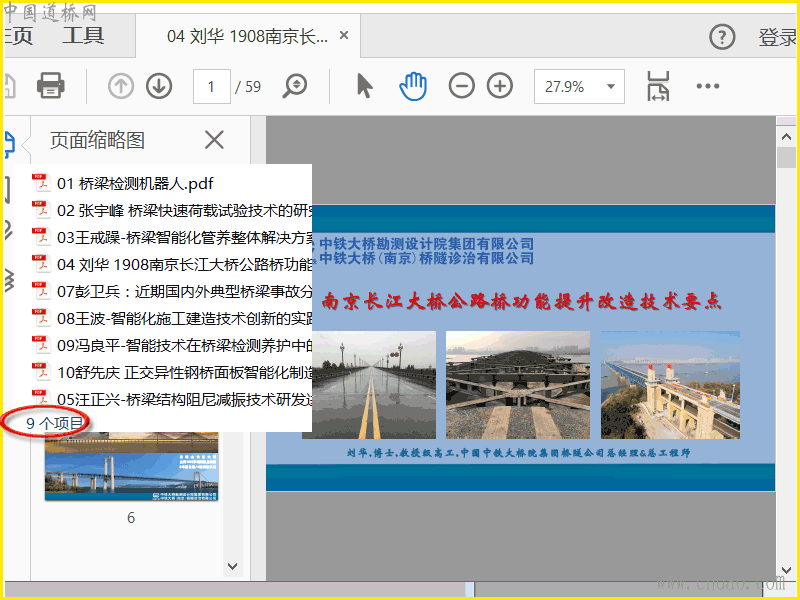Click the page number input field

point(211,86)
